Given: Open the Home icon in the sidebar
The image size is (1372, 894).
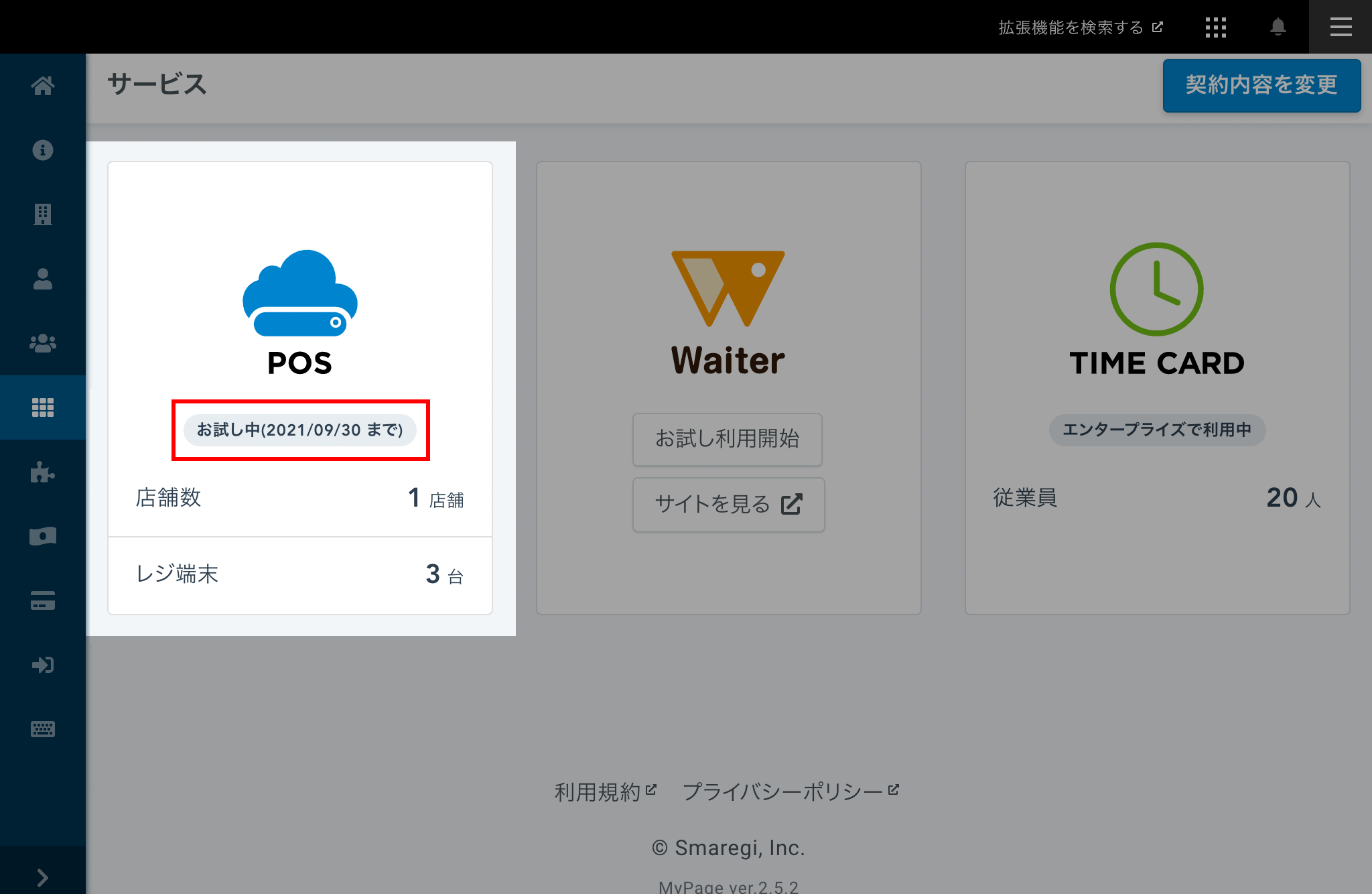Looking at the screenshot, I should [x=43, y=86].
